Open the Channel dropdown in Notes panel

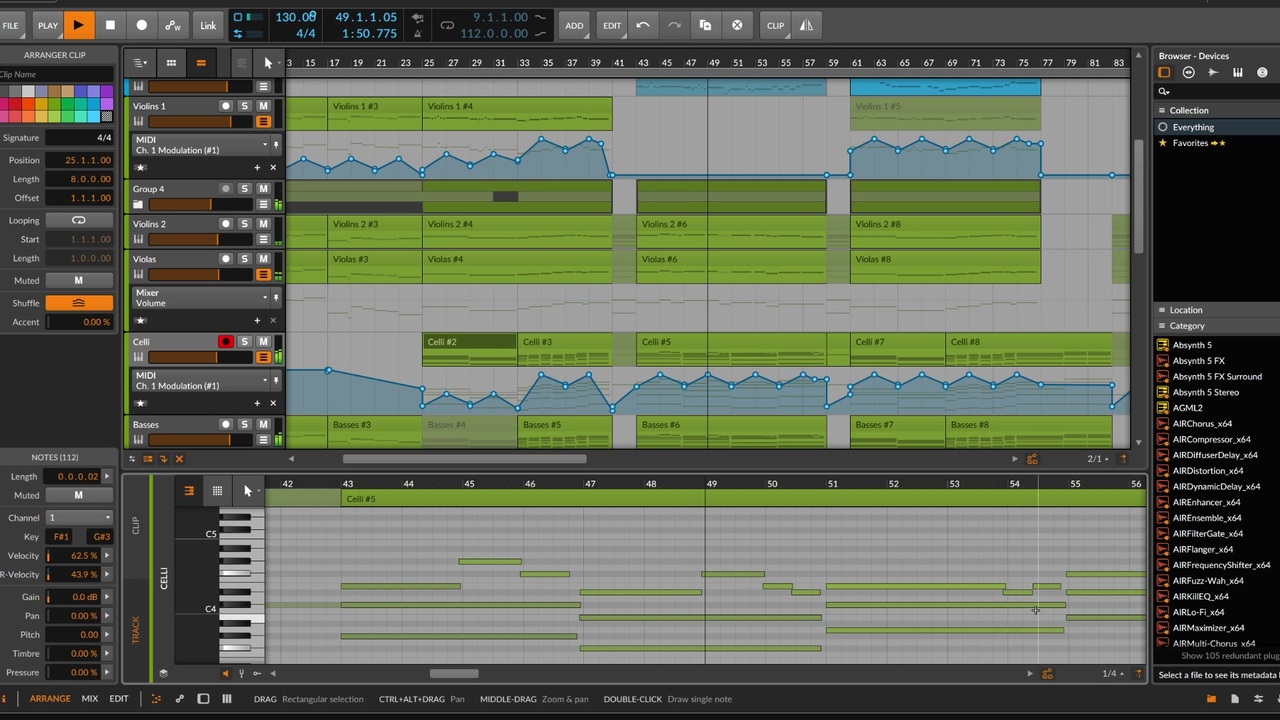point(79,518)
